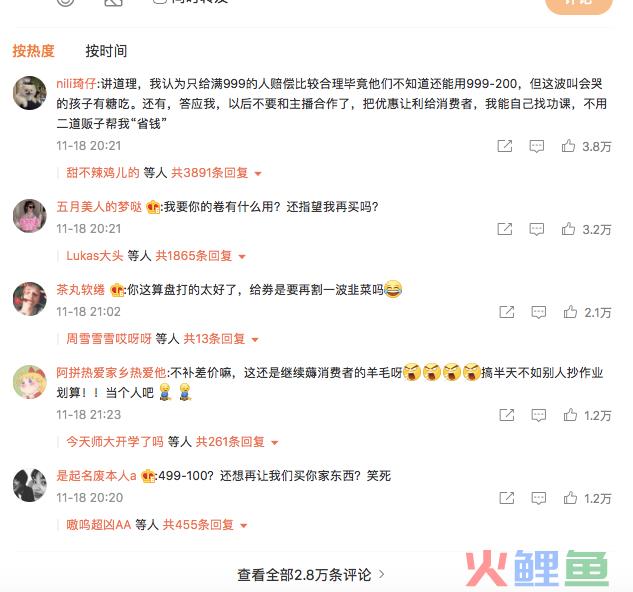Viewport: 633px width, 592px height.
Task: Open 茶丸软绻's avatar thumbnail
Action: [x=29, y=299]
